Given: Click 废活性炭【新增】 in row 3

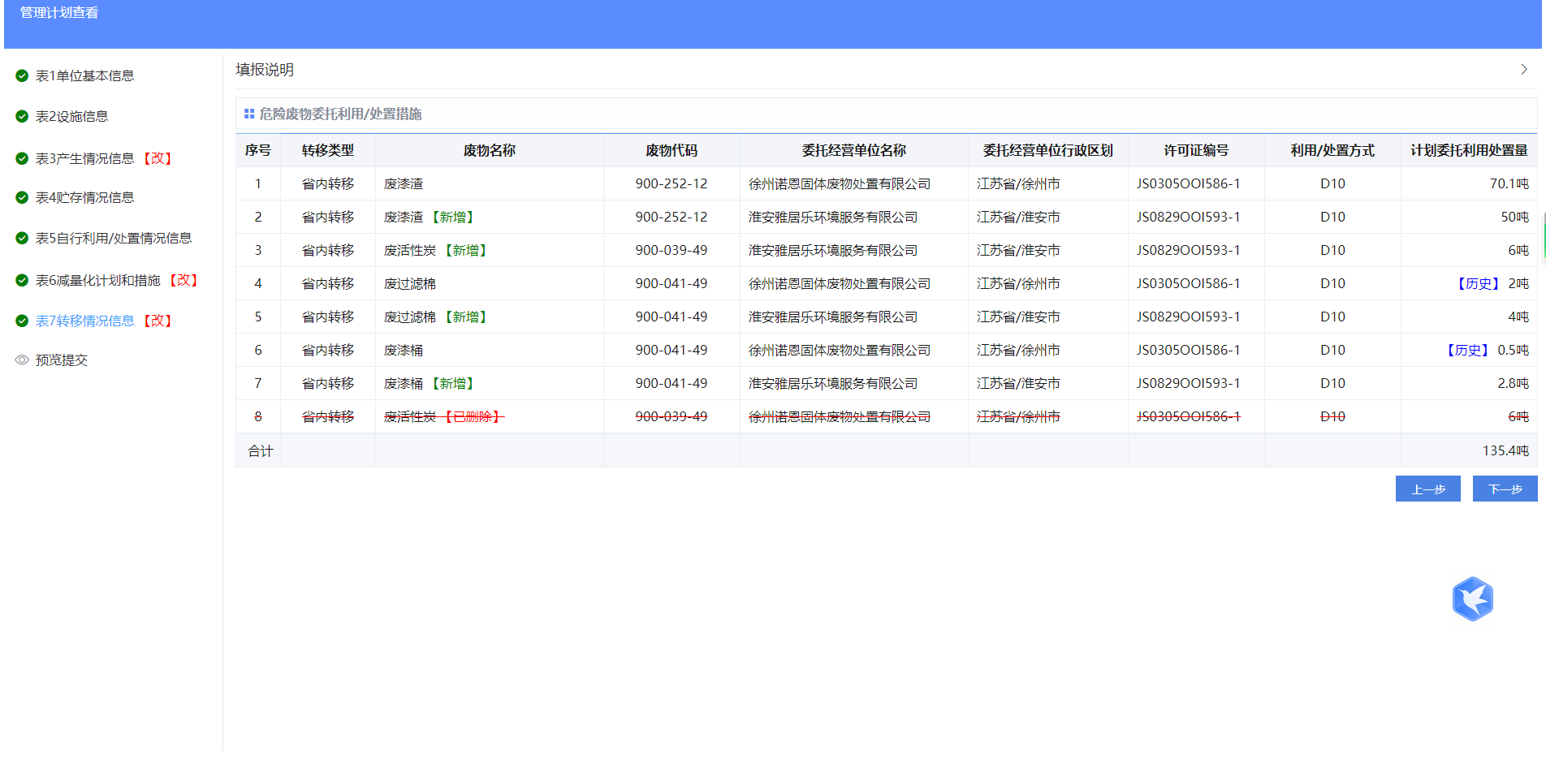Looking at the screenshot, I should point(436,250).
